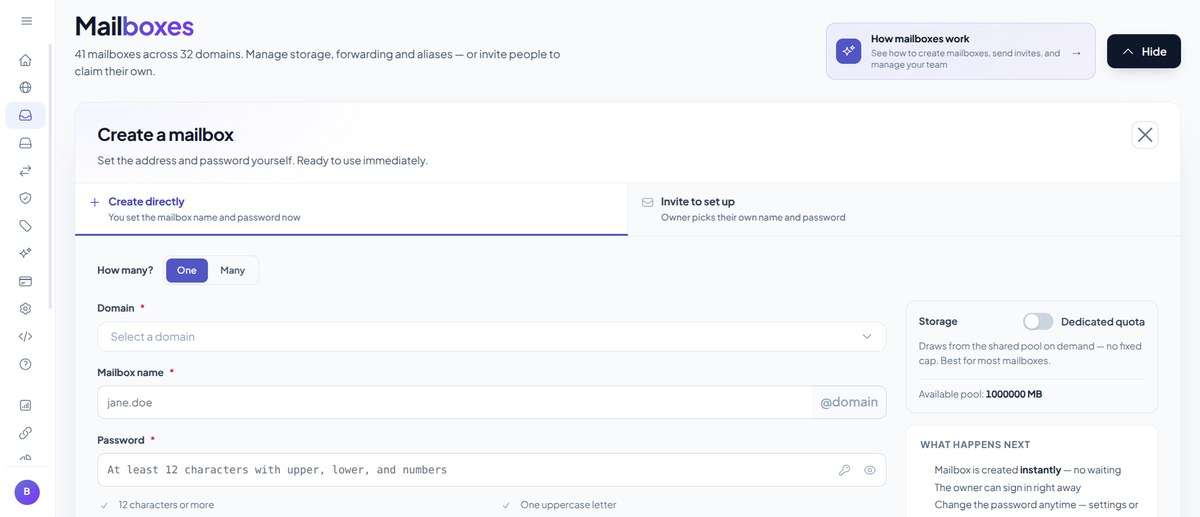1200x517 pixels.
Task: Toggle the Dedicated quota switch
Action: [x=1038, y=322]
